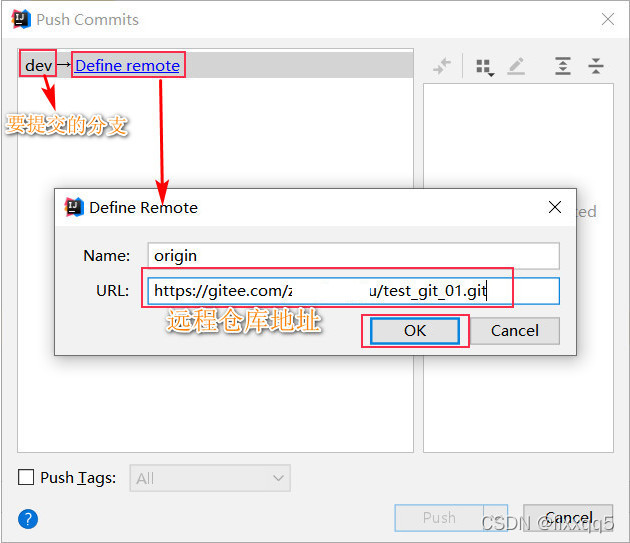Click the Collapse All icon
This screenshot has height=543, width=630.
point(596,66)
